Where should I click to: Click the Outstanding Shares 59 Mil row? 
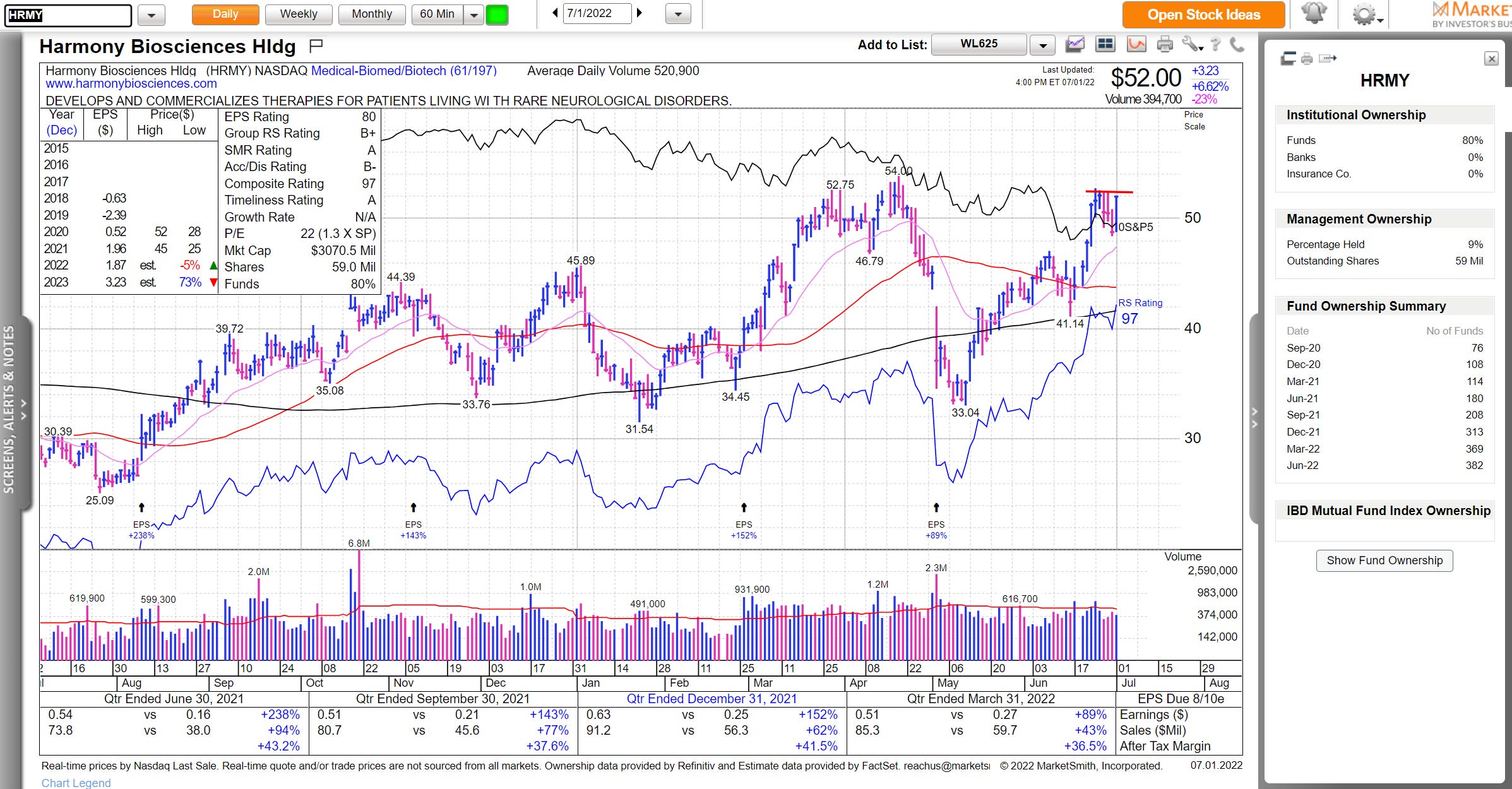(x=1384, y=261)
